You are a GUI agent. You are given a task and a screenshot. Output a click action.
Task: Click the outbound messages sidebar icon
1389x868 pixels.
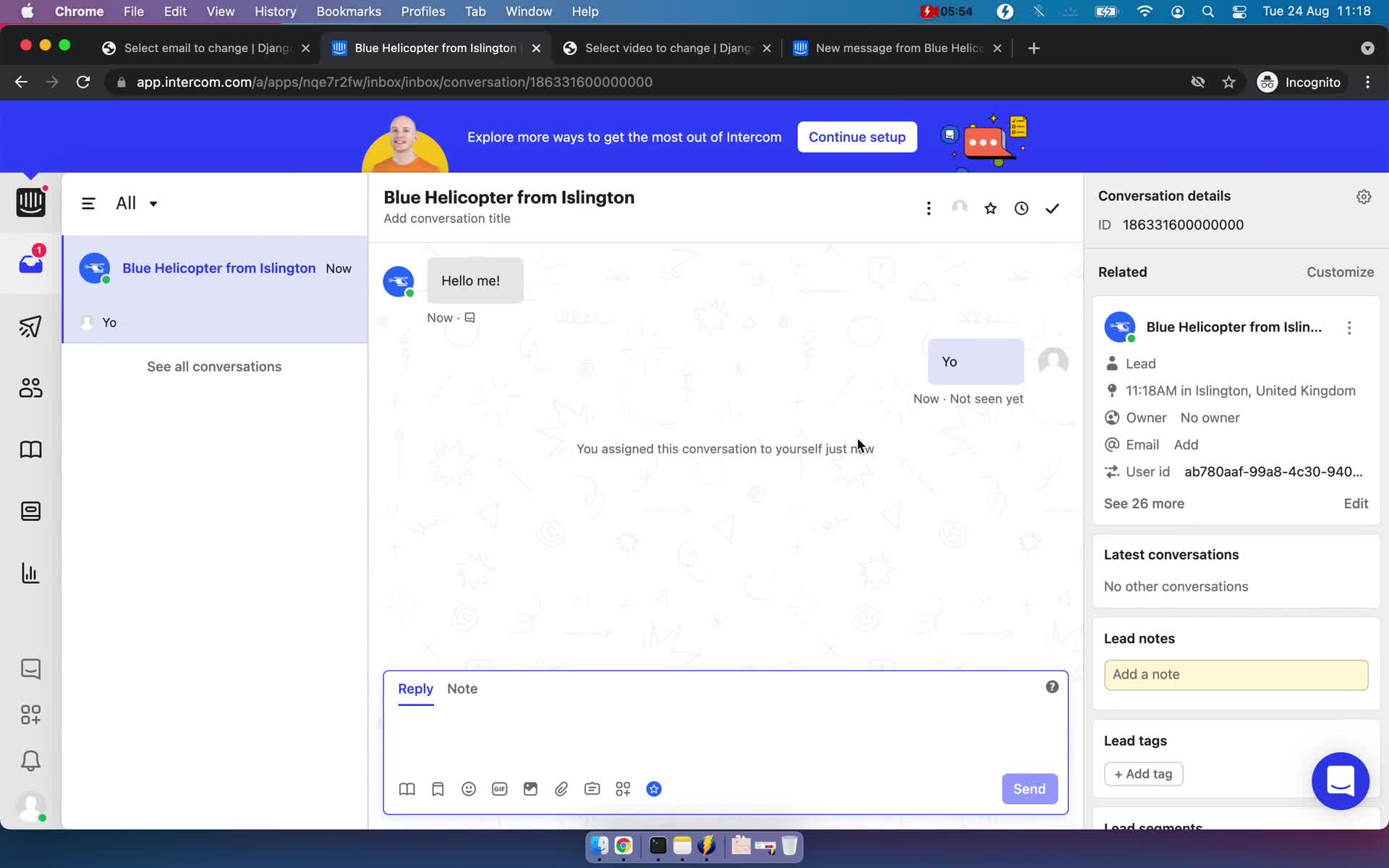click(x=30, y=326)
